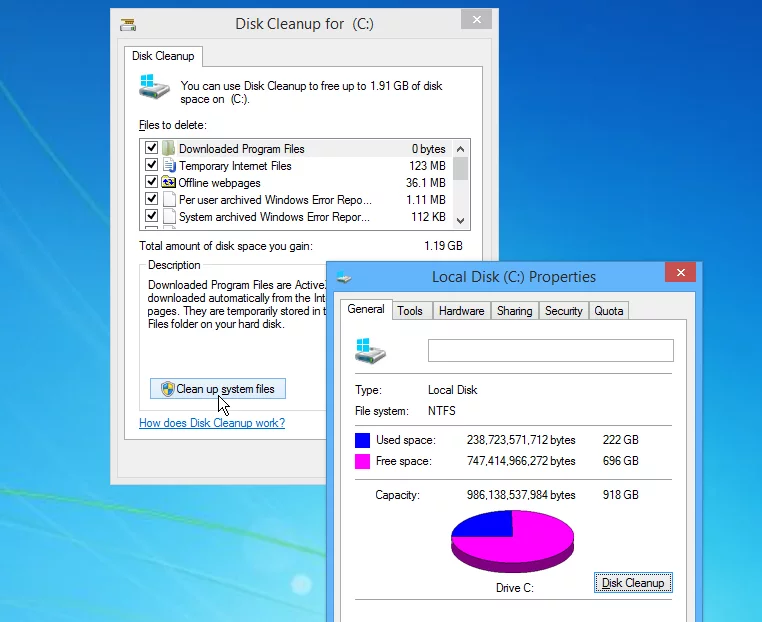
Task: Click the 238,723,571,712 bytes used value
Action: tap(521, 440)
